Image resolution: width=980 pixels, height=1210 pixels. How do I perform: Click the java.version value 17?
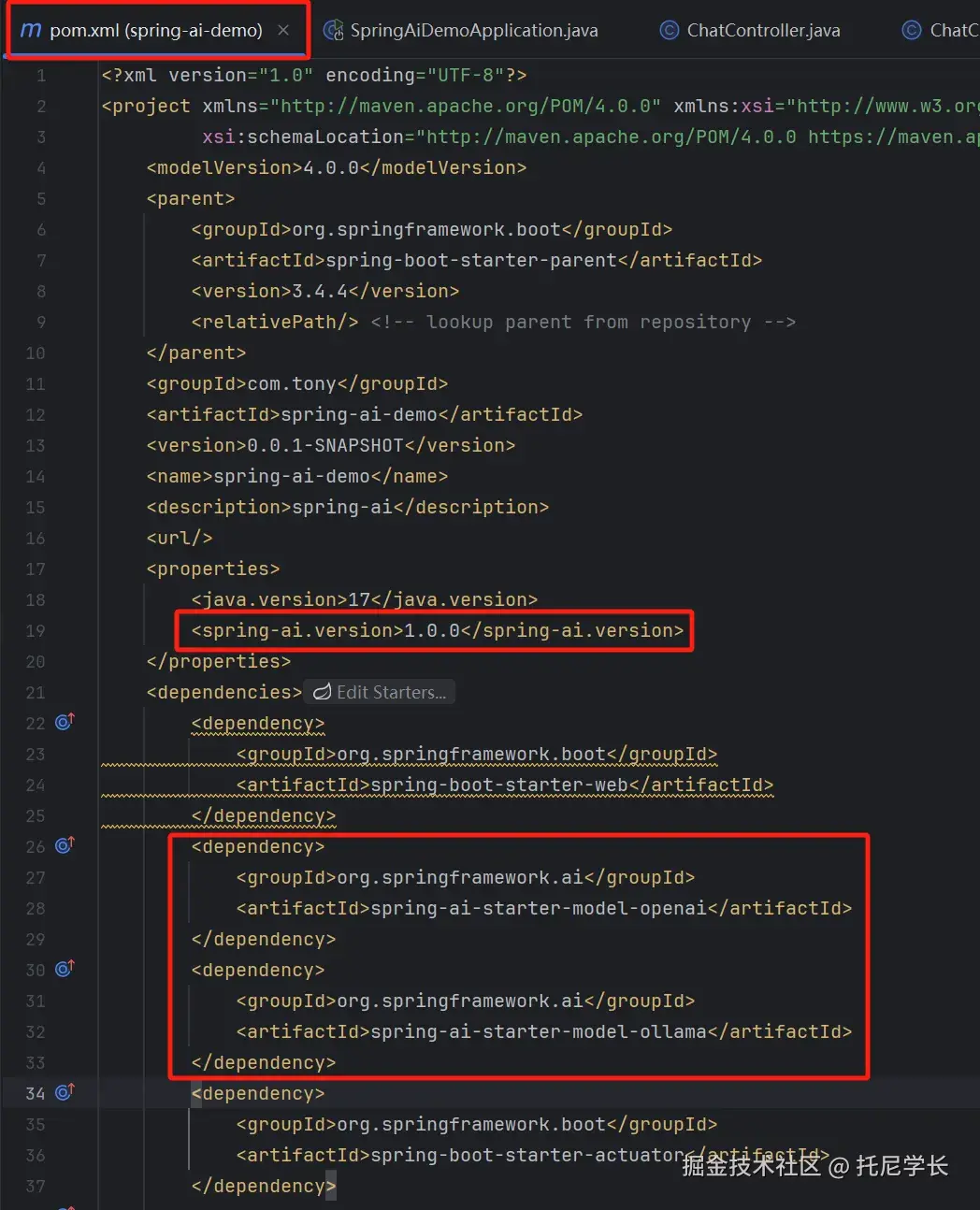(x=359, y=599)
